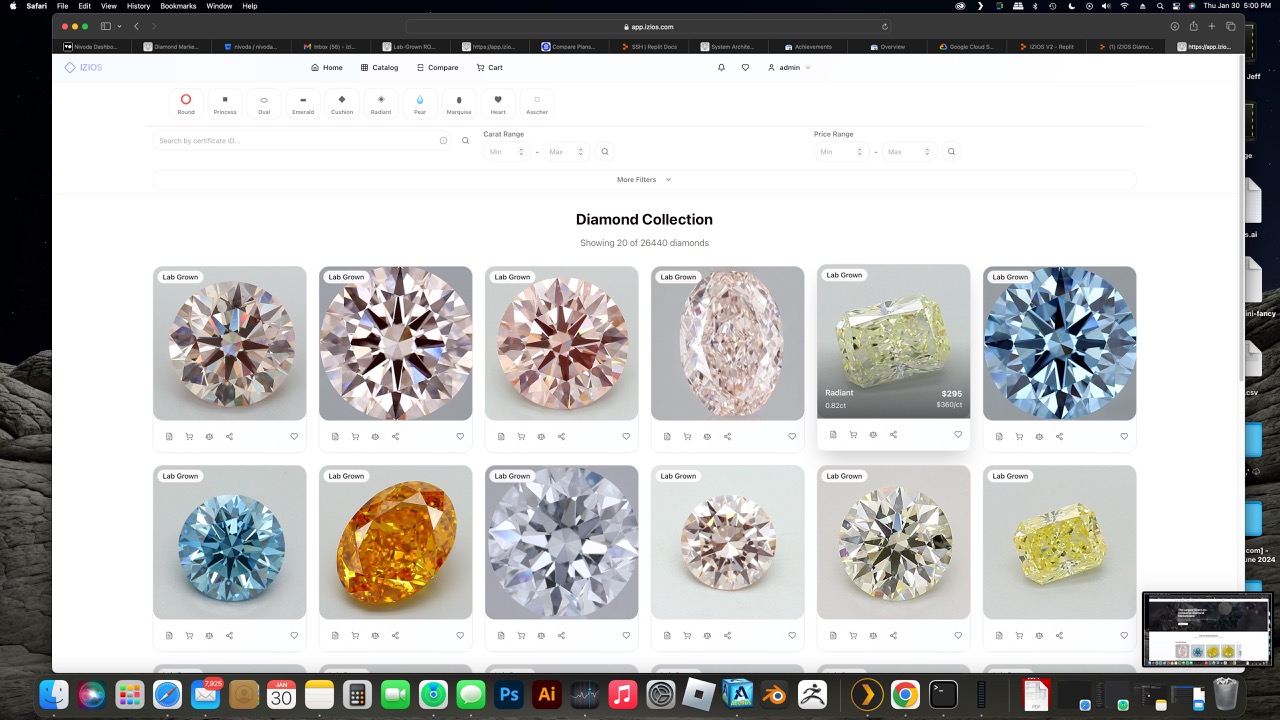The width and height of the screenshot is (1280, 720).
Task: Click the Price Range Max field
Action: (908, 152)
